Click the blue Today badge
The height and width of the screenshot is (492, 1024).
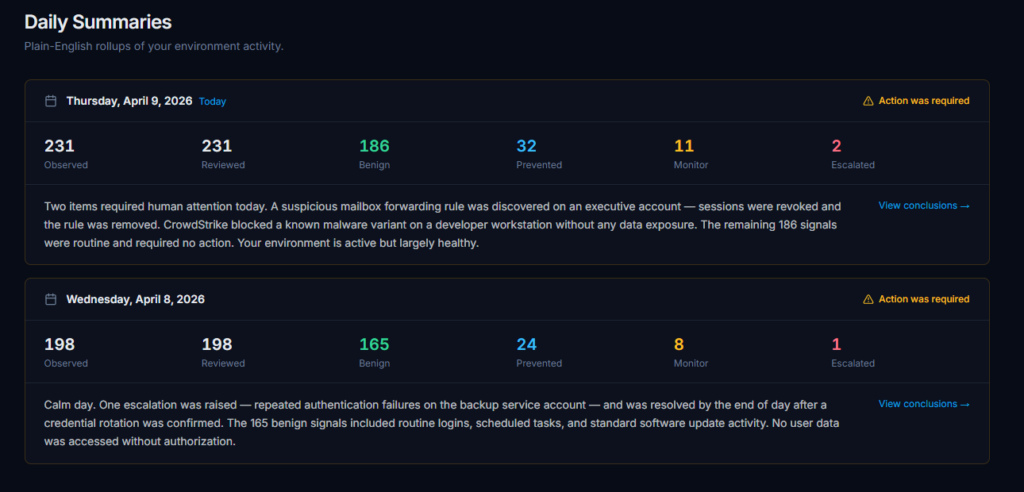click(x=213, y=101)
